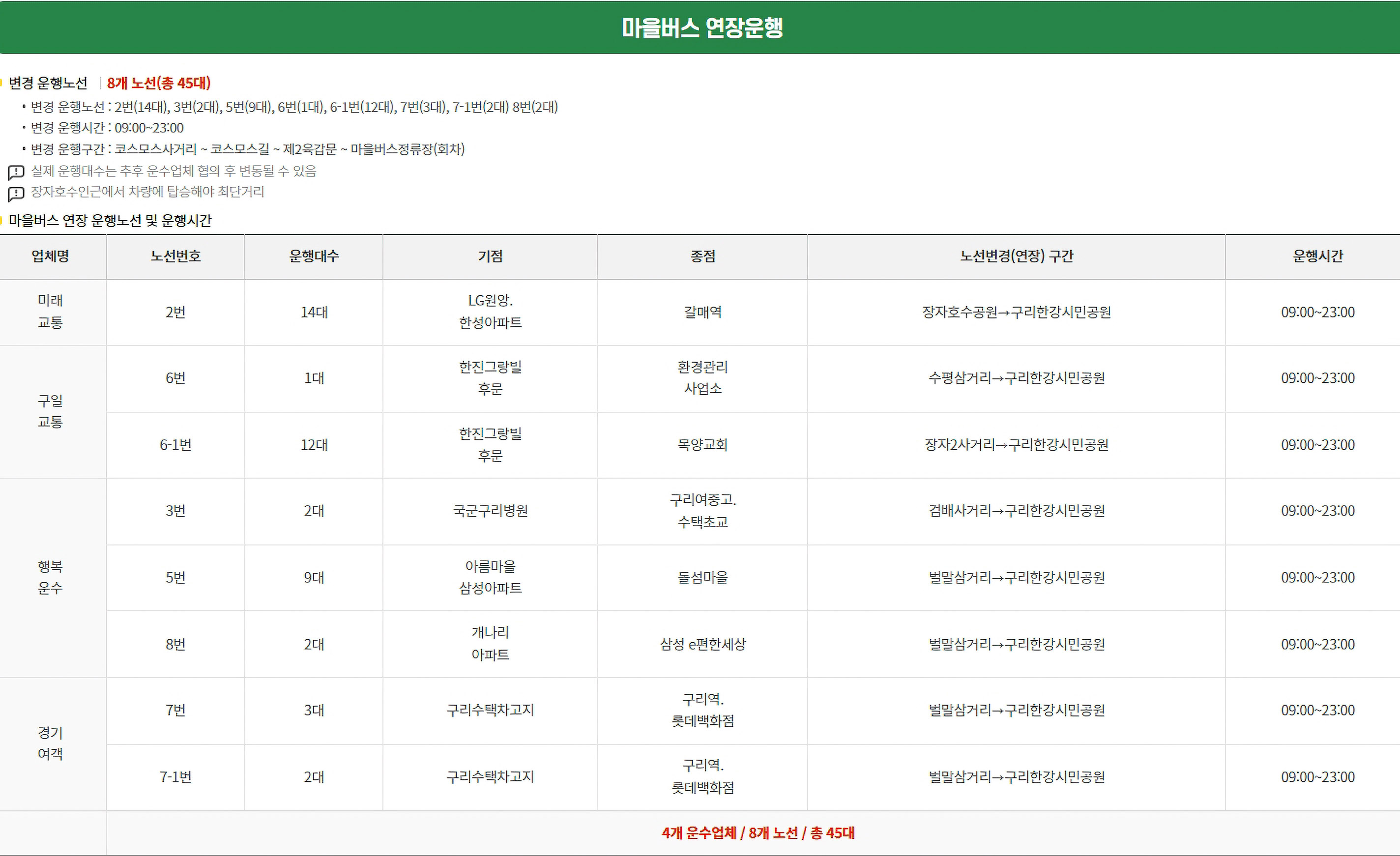
Task: Click the 운행대수 column header
Action: click(314, 256)
